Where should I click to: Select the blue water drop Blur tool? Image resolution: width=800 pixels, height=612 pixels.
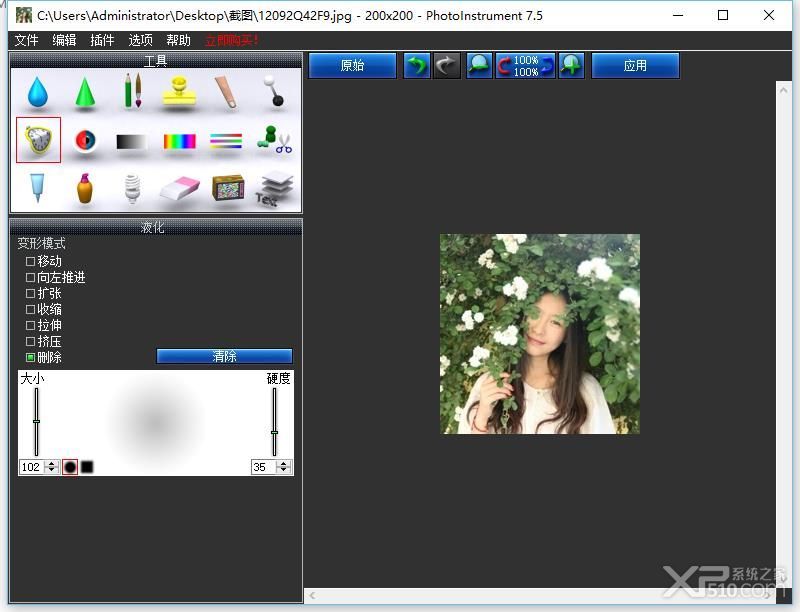click(38, 92)
